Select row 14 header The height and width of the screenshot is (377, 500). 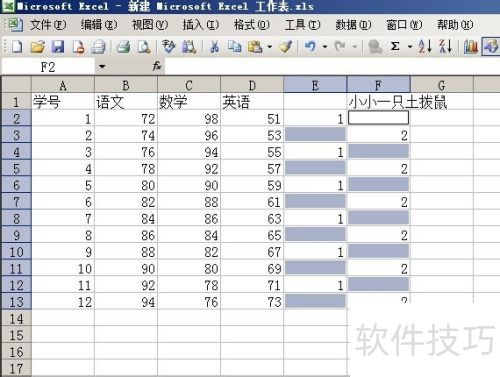[16, 319]
